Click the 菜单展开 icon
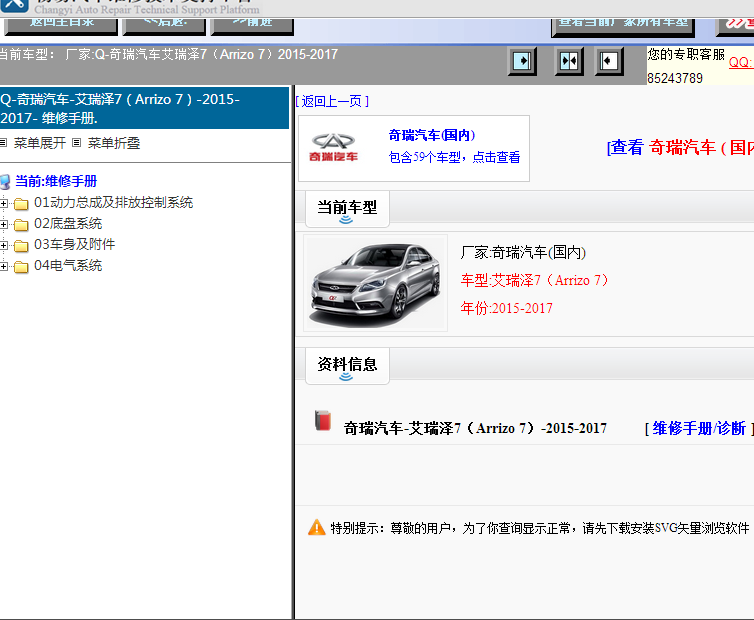The image size is (754, 620). pos(3,142)
